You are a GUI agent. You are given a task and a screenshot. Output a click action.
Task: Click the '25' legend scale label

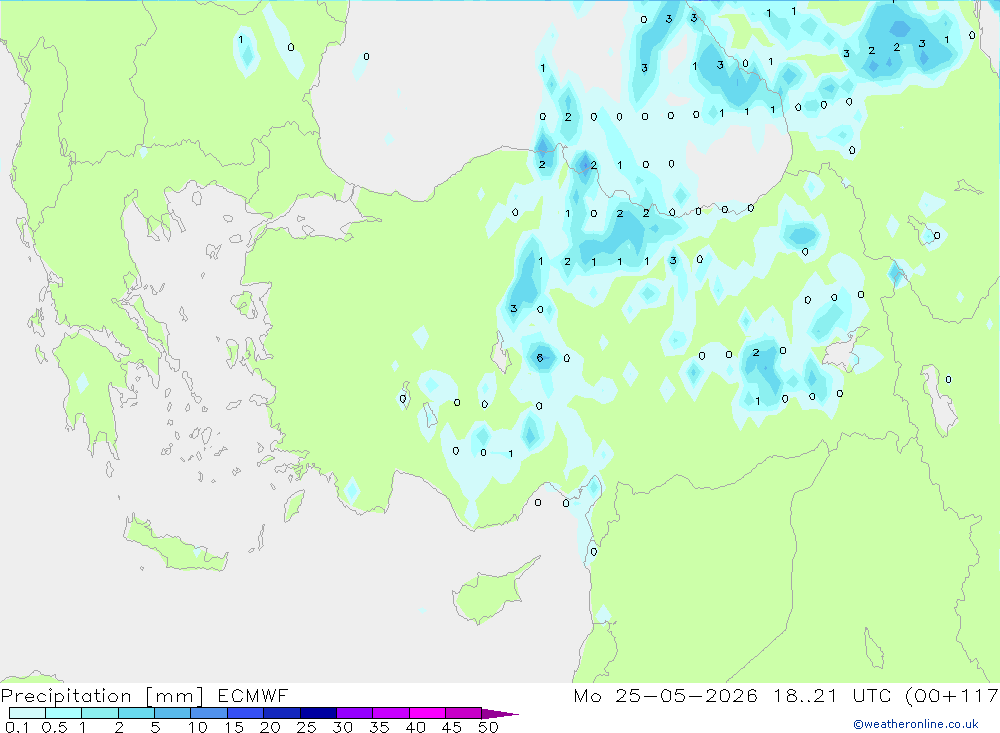pyautogui.click(x=307, y=727)
